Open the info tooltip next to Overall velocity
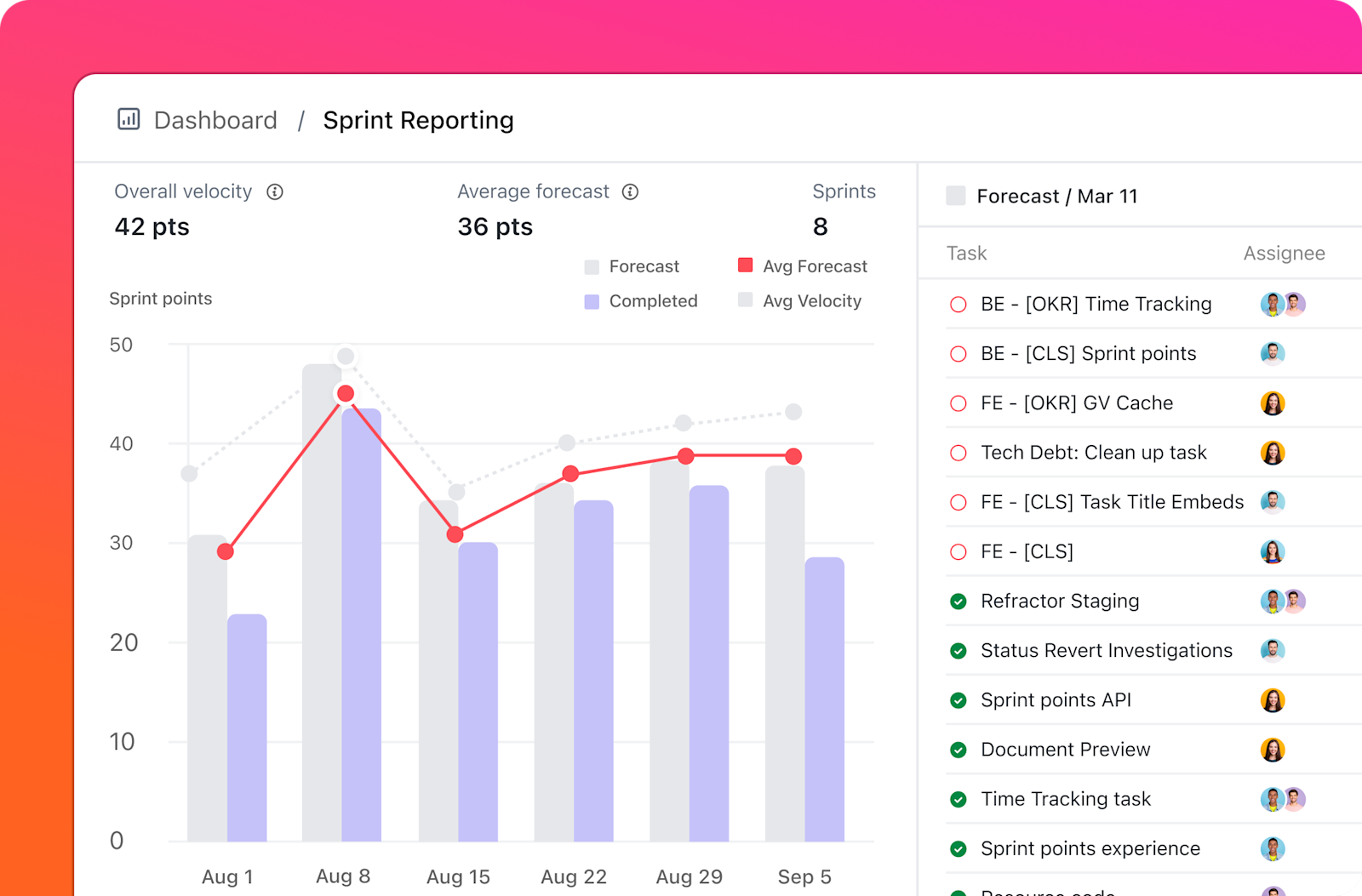The image size is (1362, 896). click(274, 191)
